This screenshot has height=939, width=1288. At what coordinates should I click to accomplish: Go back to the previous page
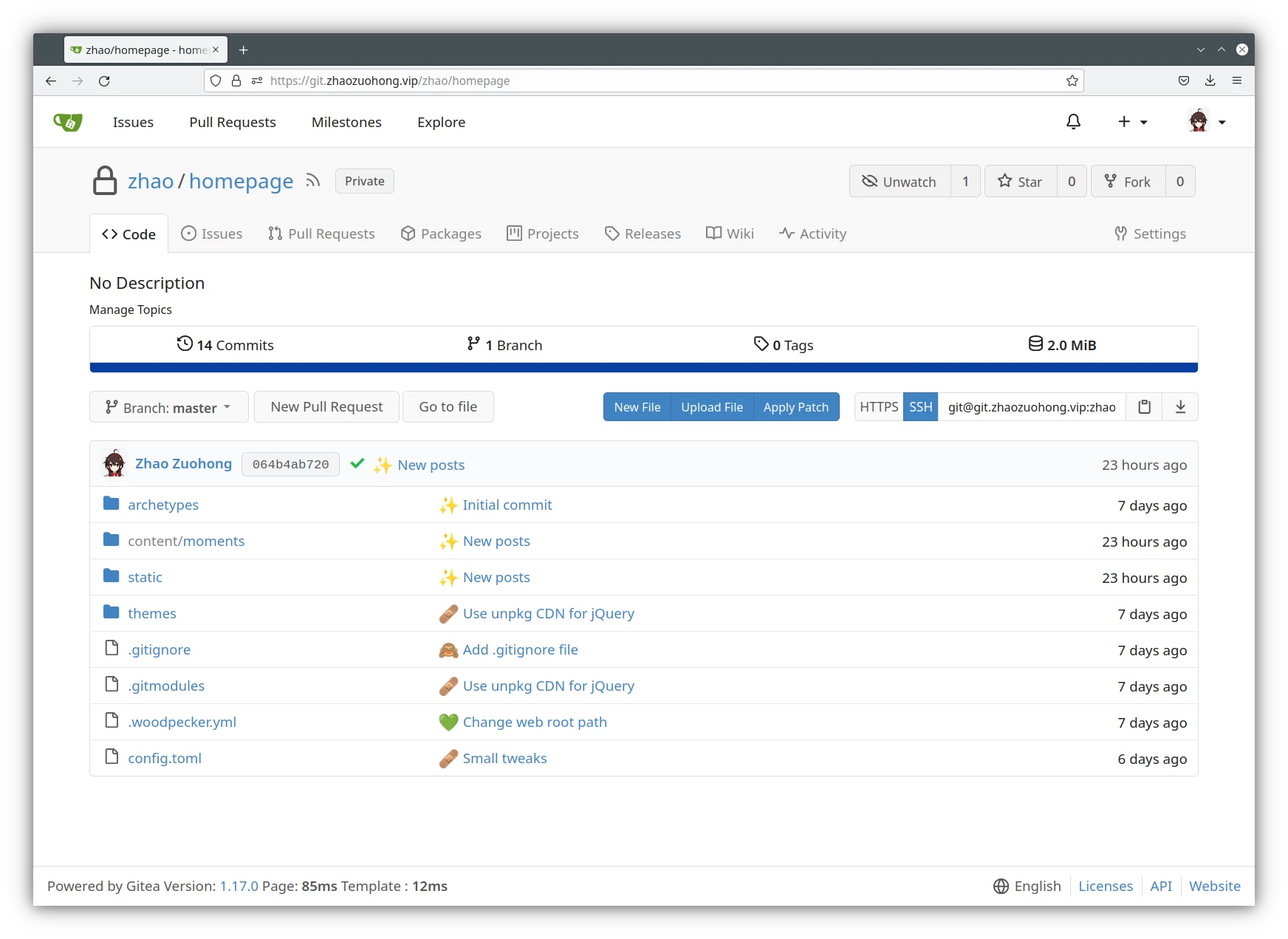pyautogui.click(x=51, y=81)
